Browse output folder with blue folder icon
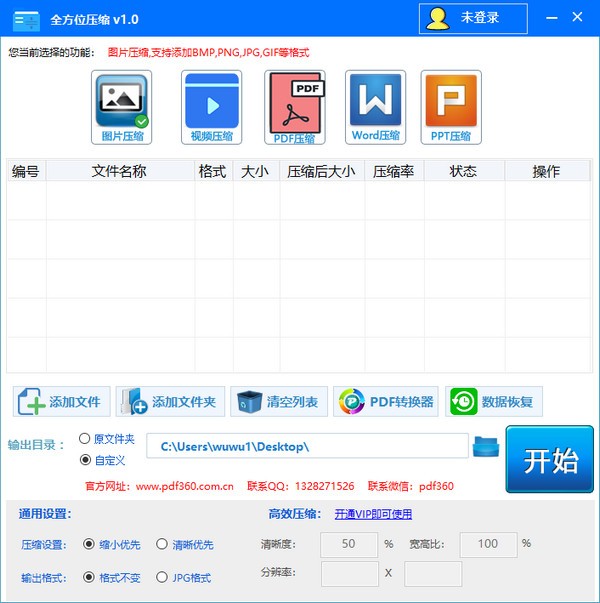 point(486,446)
